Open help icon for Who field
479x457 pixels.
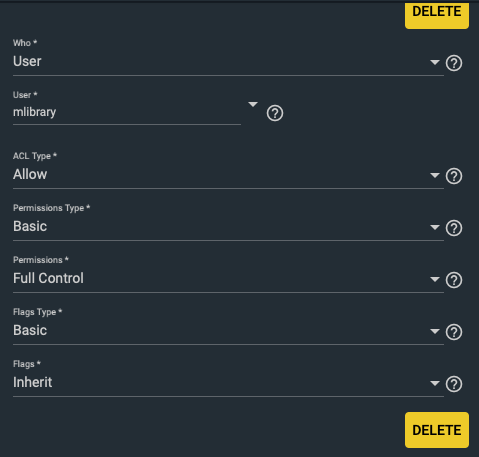click(454, 63)
